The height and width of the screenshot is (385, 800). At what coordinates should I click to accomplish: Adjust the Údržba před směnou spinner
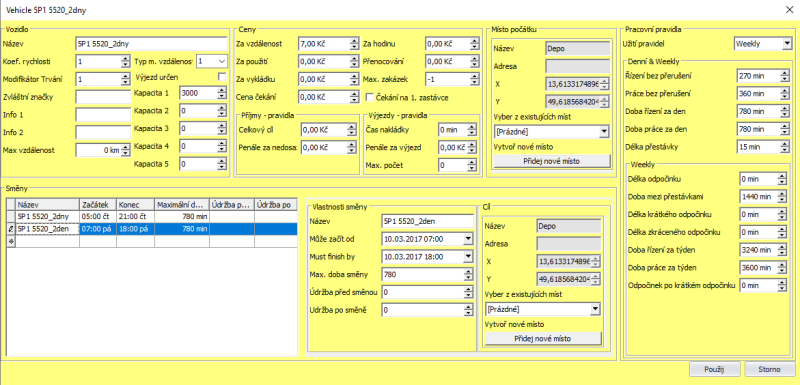point(469,292)
